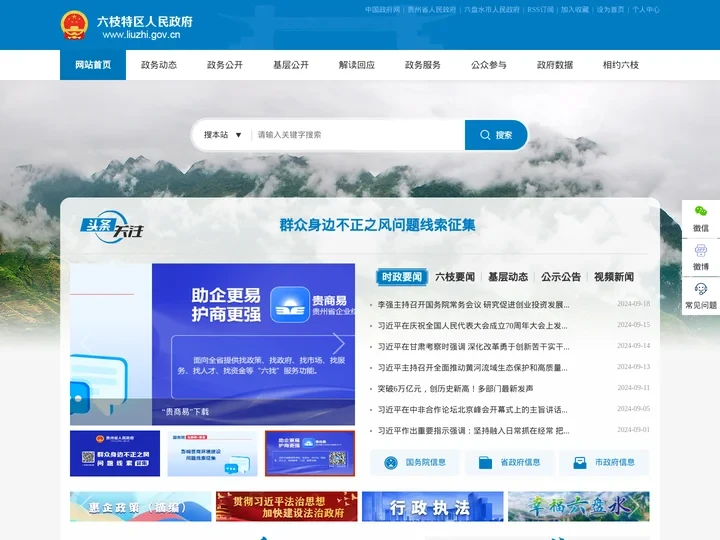Switch to the 视频新闻 tab
The height and width of the screenshot is (540, 720).
tap(614, 277)
